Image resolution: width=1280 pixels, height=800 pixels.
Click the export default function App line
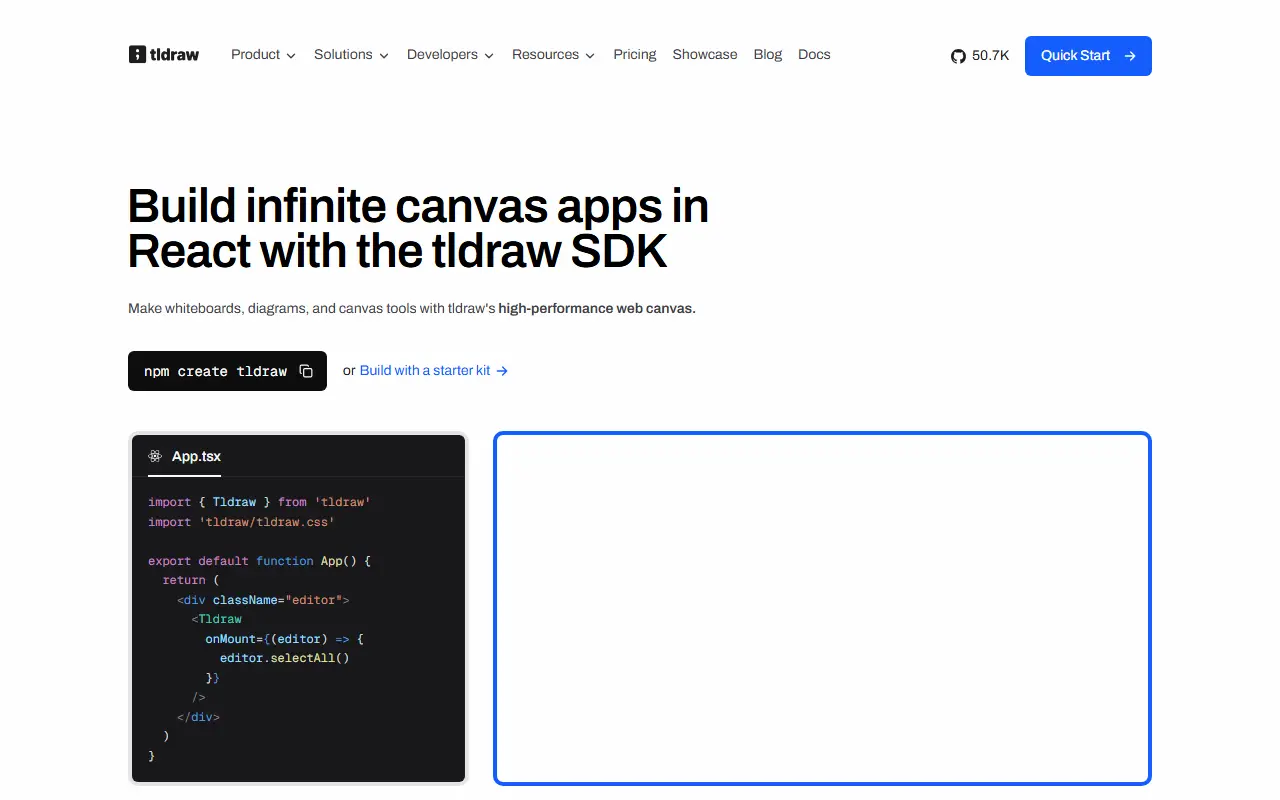[259, 561]
